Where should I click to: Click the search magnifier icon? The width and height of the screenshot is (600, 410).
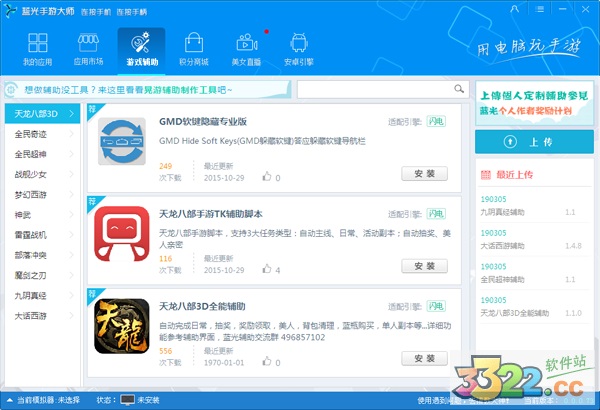point(459,89)
